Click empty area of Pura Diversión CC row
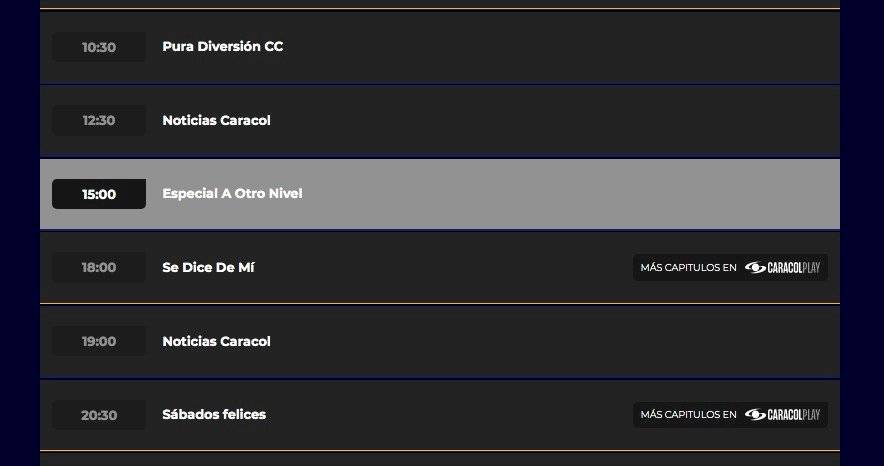 pos(564,47)
